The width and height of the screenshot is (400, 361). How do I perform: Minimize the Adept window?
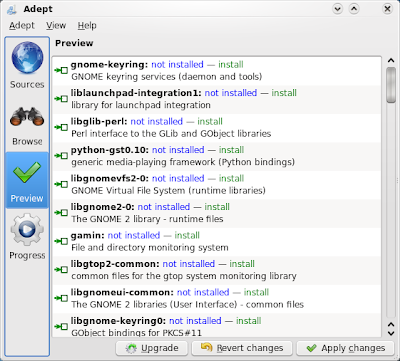click(x=338, y=9)
